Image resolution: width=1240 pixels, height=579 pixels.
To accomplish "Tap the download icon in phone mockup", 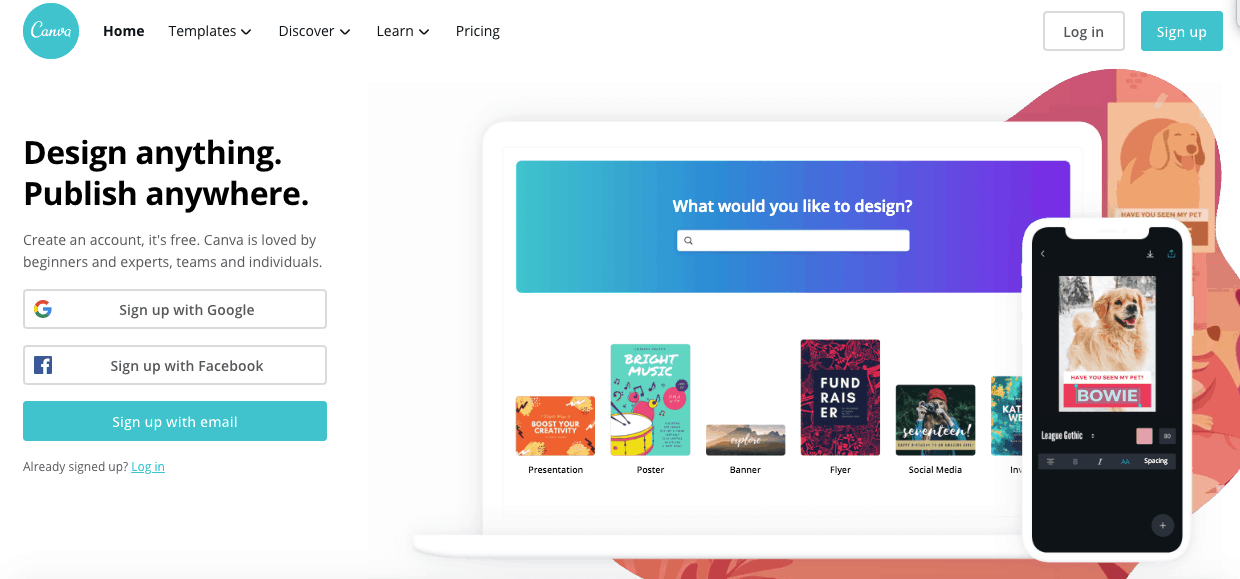I will [x=1150, y=254].
